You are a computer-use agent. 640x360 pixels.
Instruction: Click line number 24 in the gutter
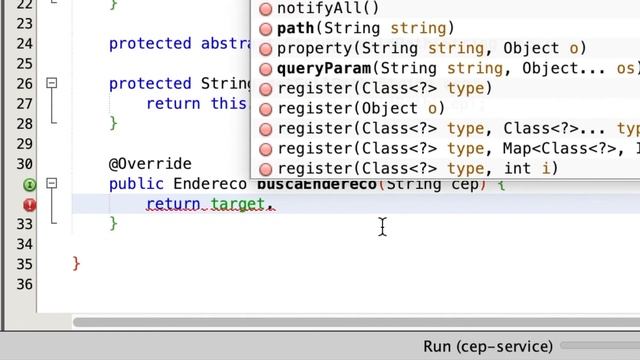[24, 43]
